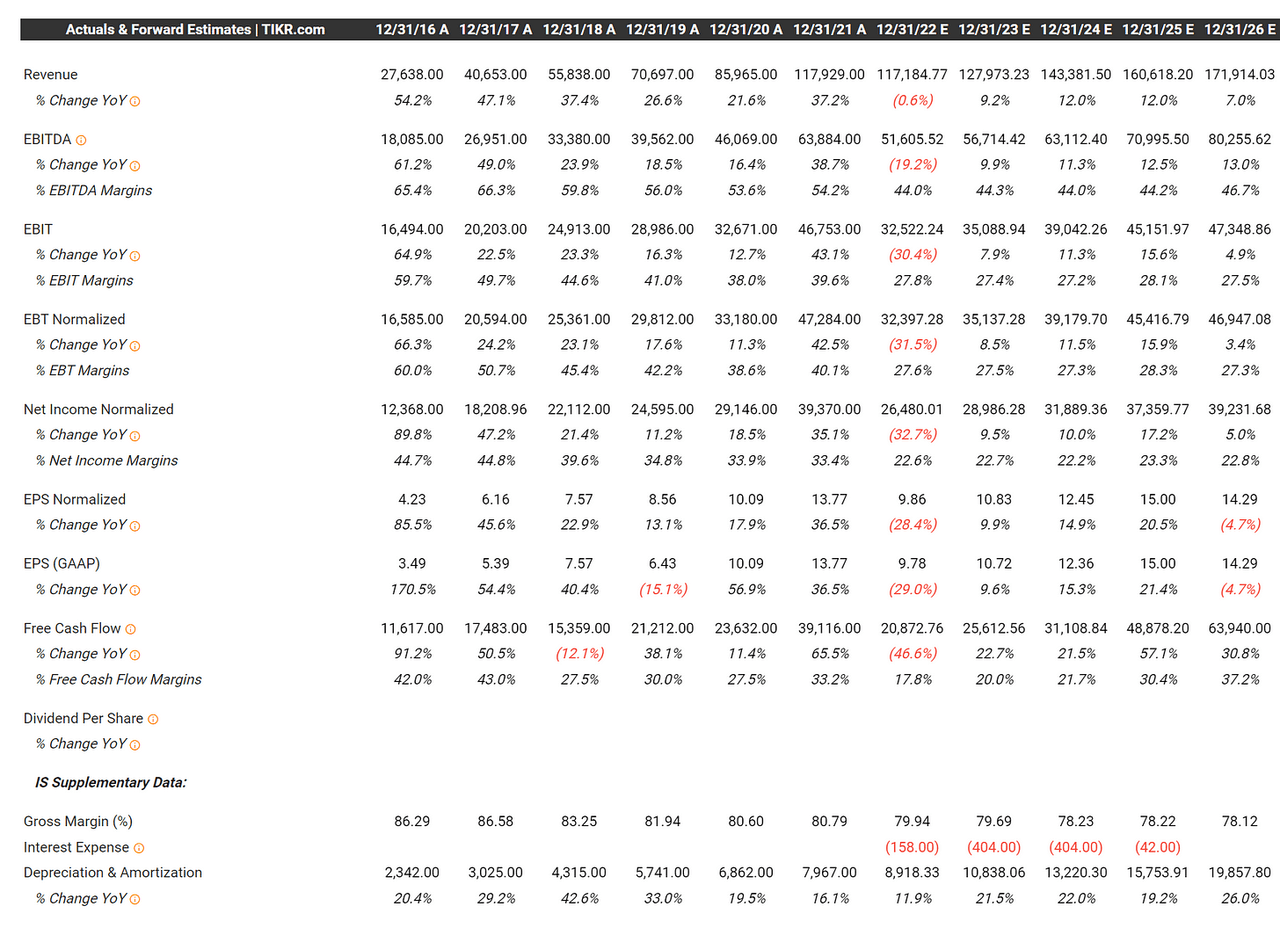Screen dimensions: 1280x928
Task: Click info icon beside Revenue % Change YoY
Action: click(135, 101)
